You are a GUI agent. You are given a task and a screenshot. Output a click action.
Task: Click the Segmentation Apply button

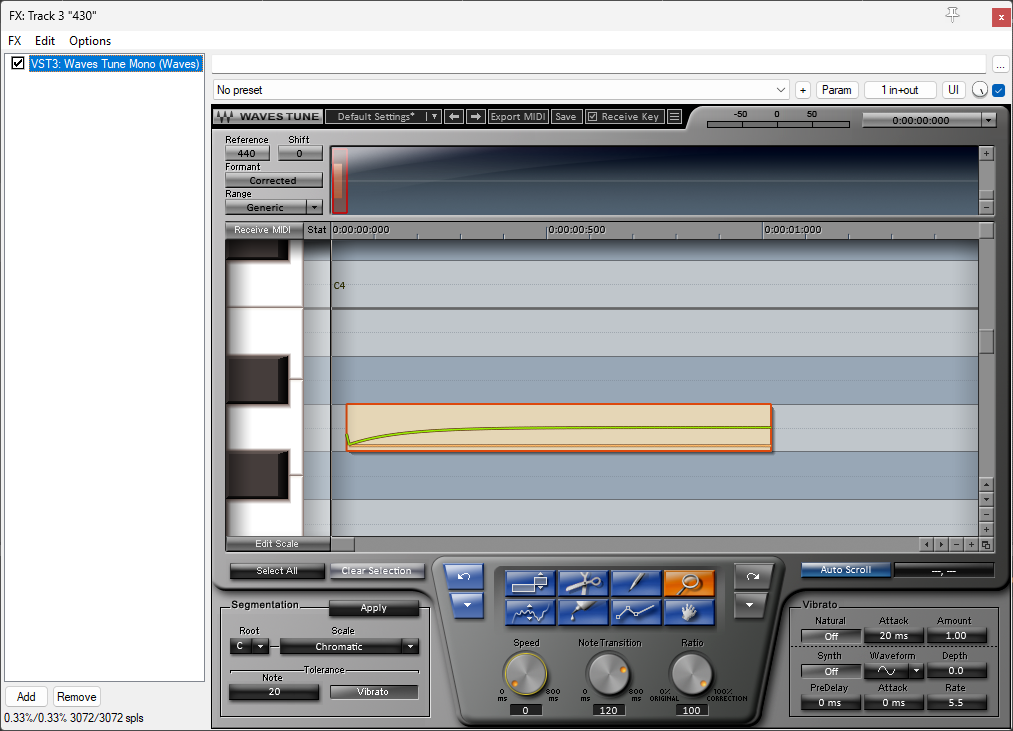pos(373,608)
